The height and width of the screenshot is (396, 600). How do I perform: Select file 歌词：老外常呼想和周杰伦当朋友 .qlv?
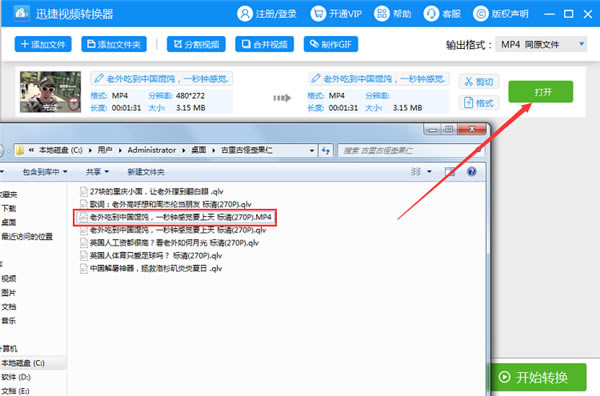[x=166, y=204]
